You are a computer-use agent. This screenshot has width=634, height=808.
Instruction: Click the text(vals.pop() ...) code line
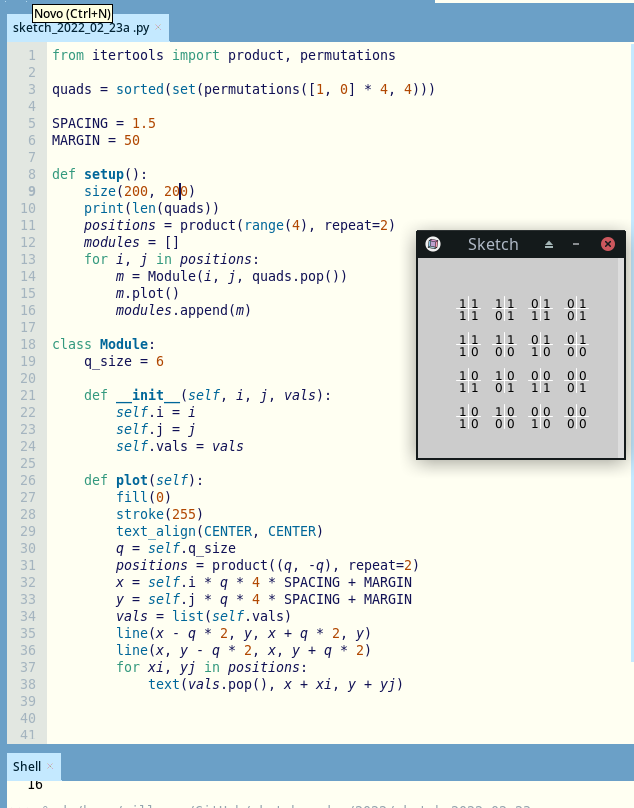point(275,684)
